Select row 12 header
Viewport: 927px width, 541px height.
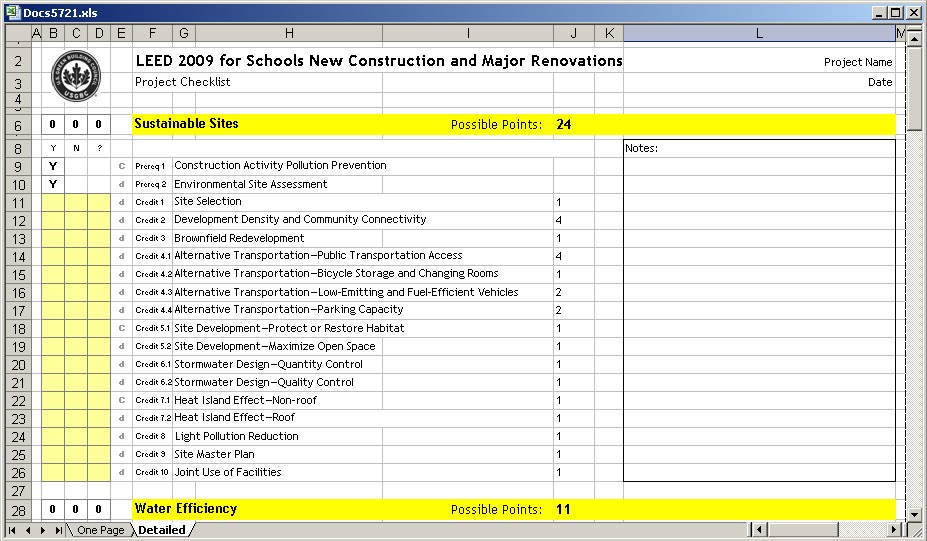(18, 221)
